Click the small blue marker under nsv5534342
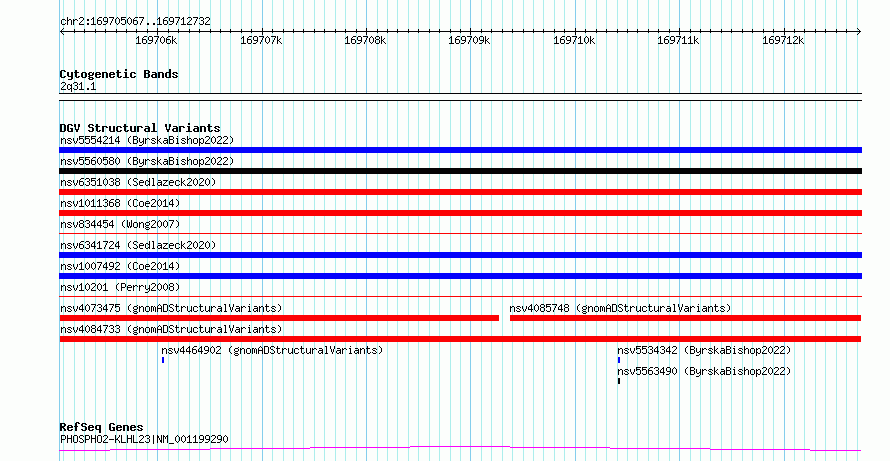Image resolution: width=890 pixels, height=461 pixels. (619, 360)
